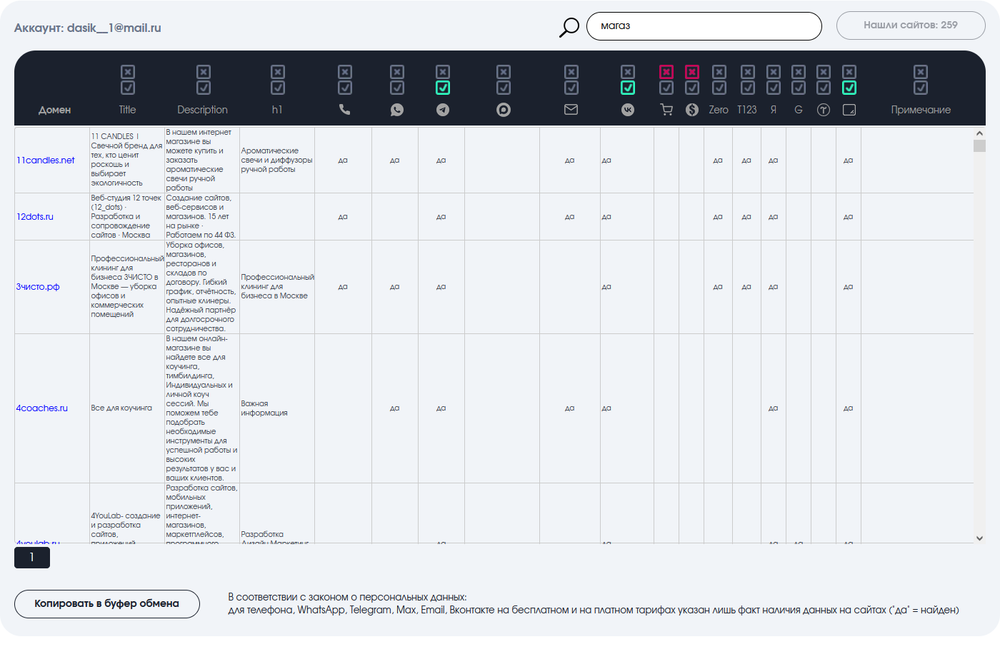Toggle the exclude X filter above Description
This screenshot has width=1000, height=646.
point(203,71)
